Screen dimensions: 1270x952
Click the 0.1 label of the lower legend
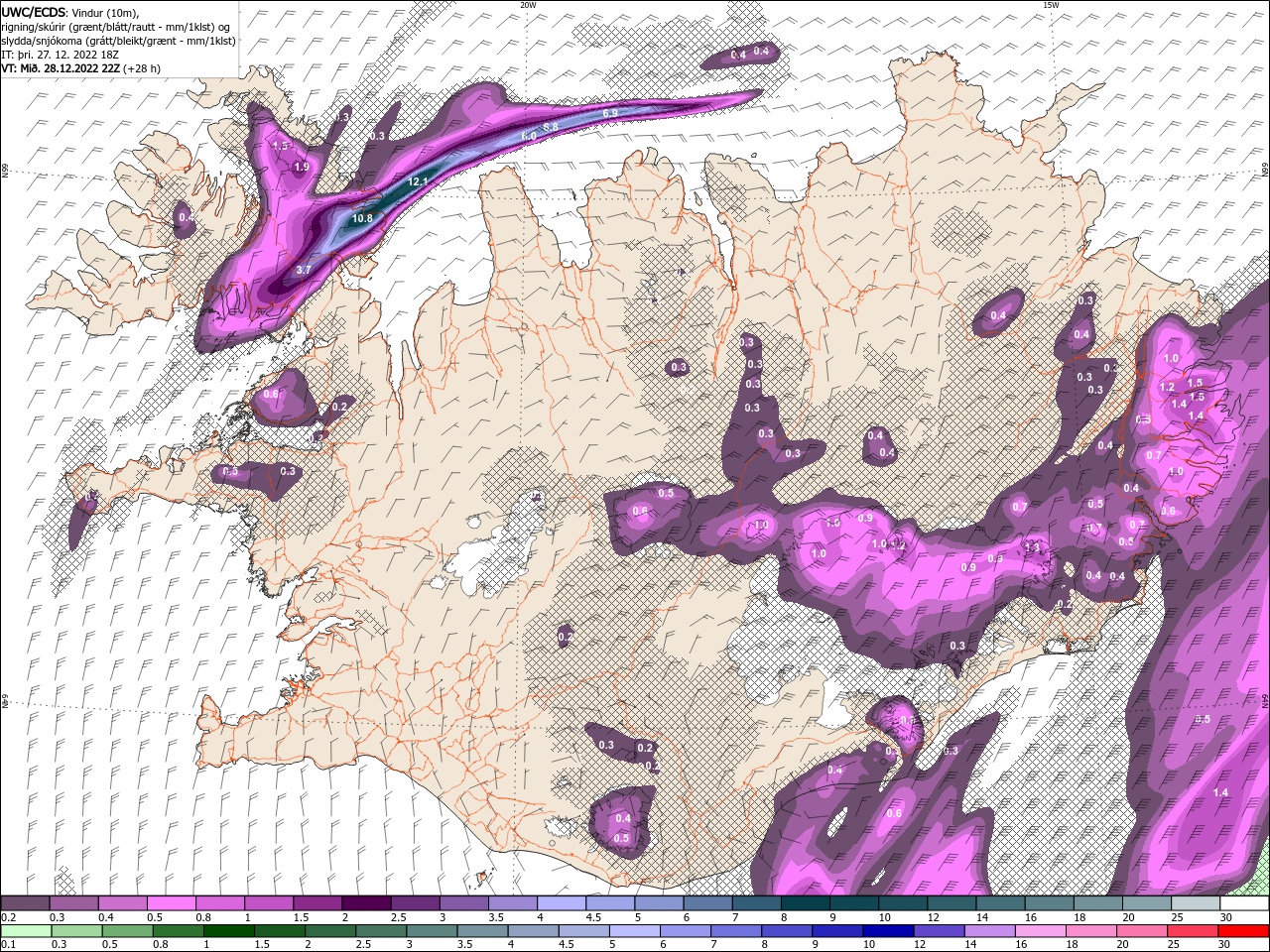pyautogui.click(x=8, y=944)
